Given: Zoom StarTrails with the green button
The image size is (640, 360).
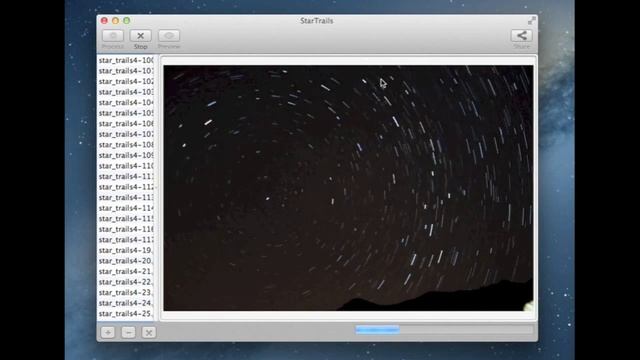Looking at the screenshot, I should [127, 20].
